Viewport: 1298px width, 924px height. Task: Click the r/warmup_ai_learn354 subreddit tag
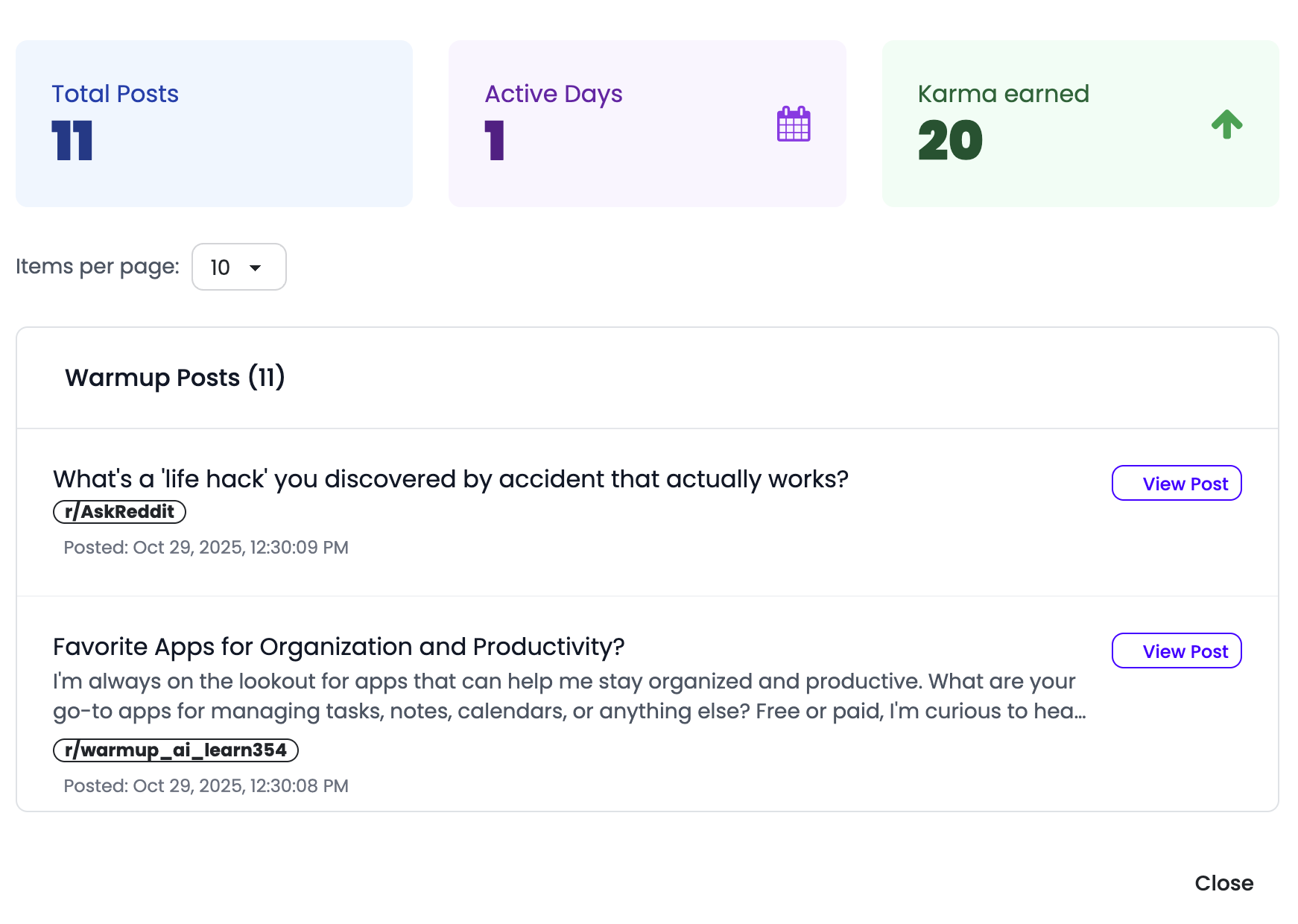(175, 750)
